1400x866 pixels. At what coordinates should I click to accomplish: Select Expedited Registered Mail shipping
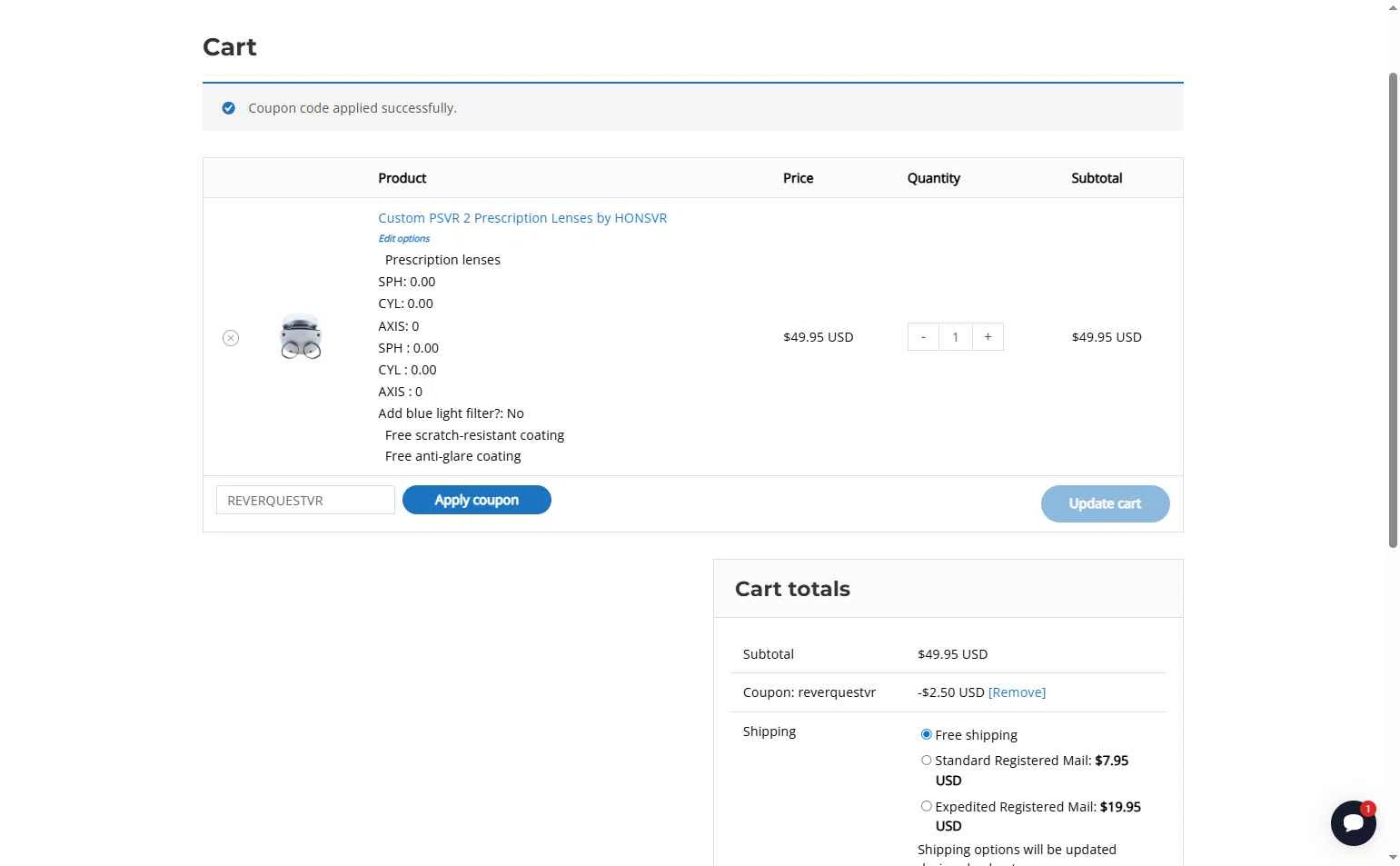tap(926, 806)
